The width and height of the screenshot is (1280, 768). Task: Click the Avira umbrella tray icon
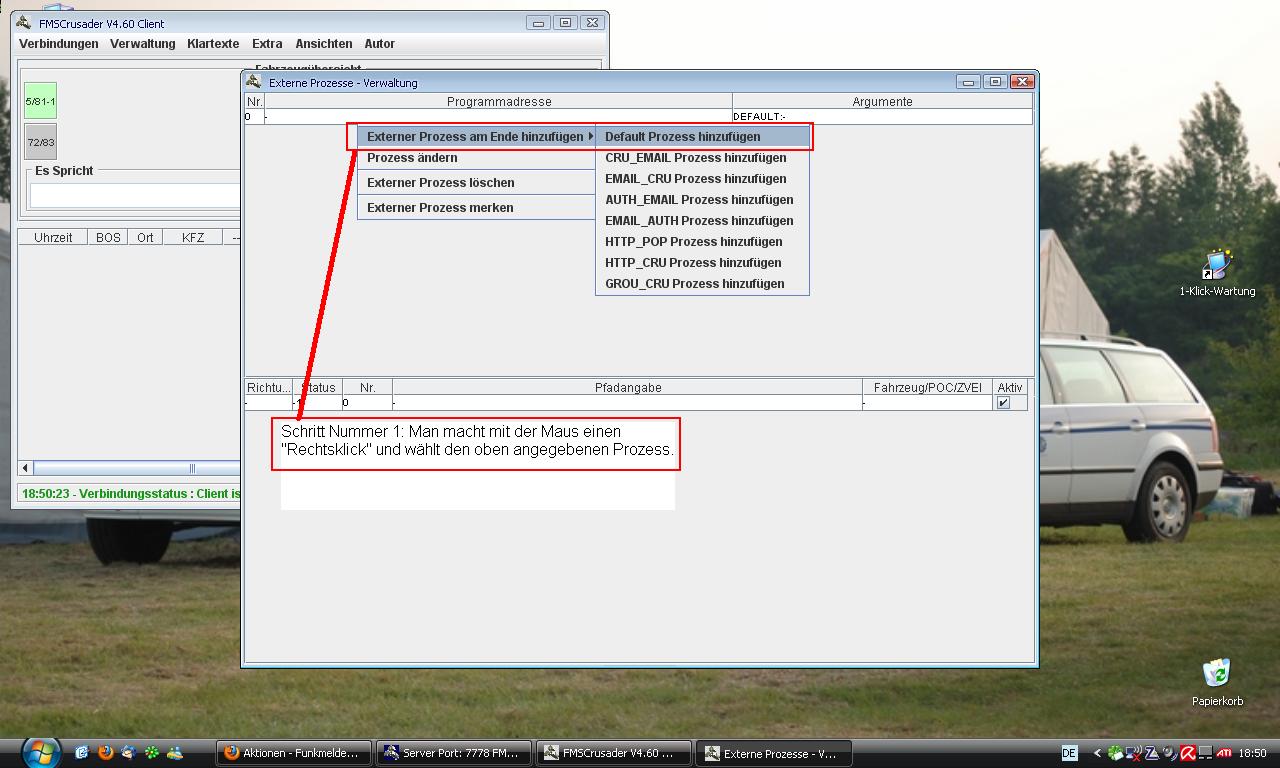pos(1187,753)
